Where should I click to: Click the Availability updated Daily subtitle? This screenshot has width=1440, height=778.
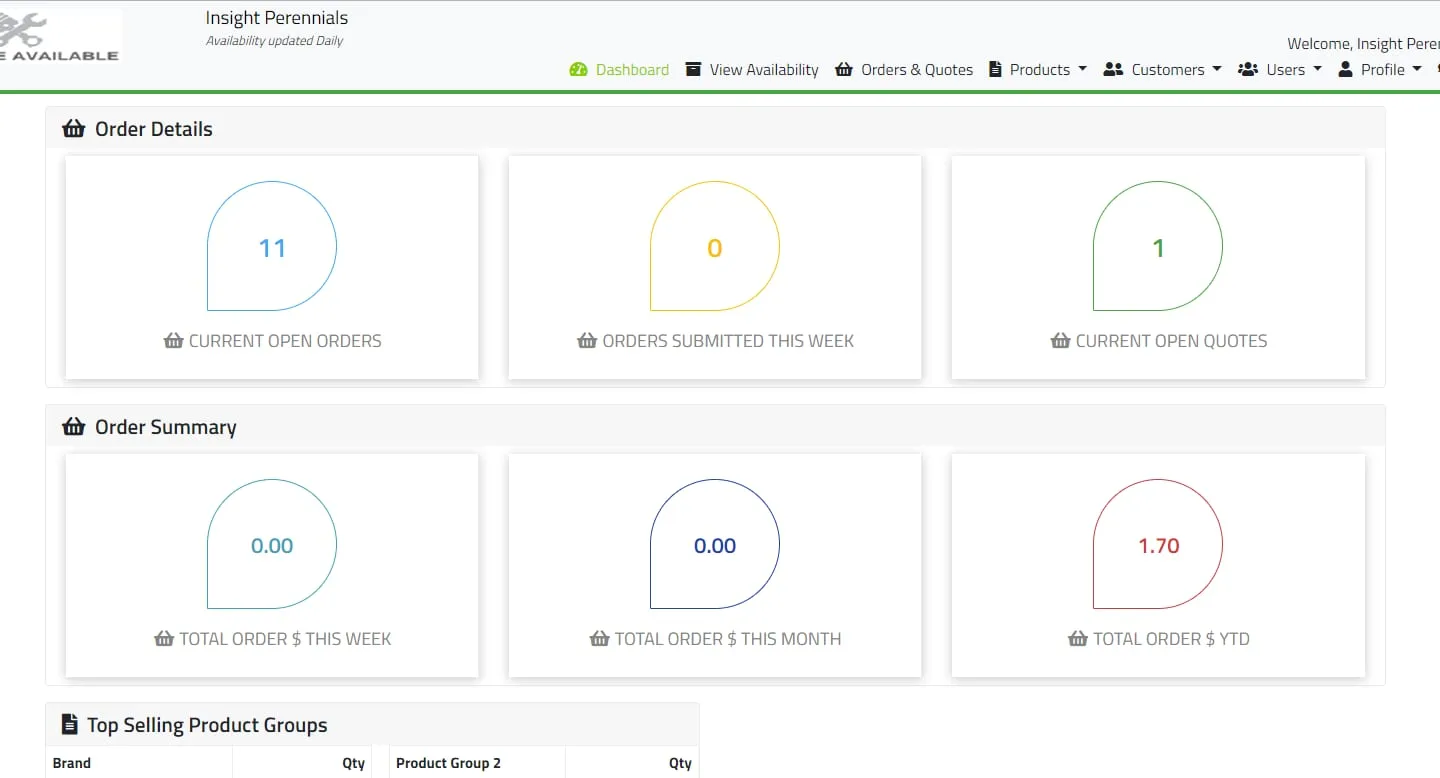point(274,41)
